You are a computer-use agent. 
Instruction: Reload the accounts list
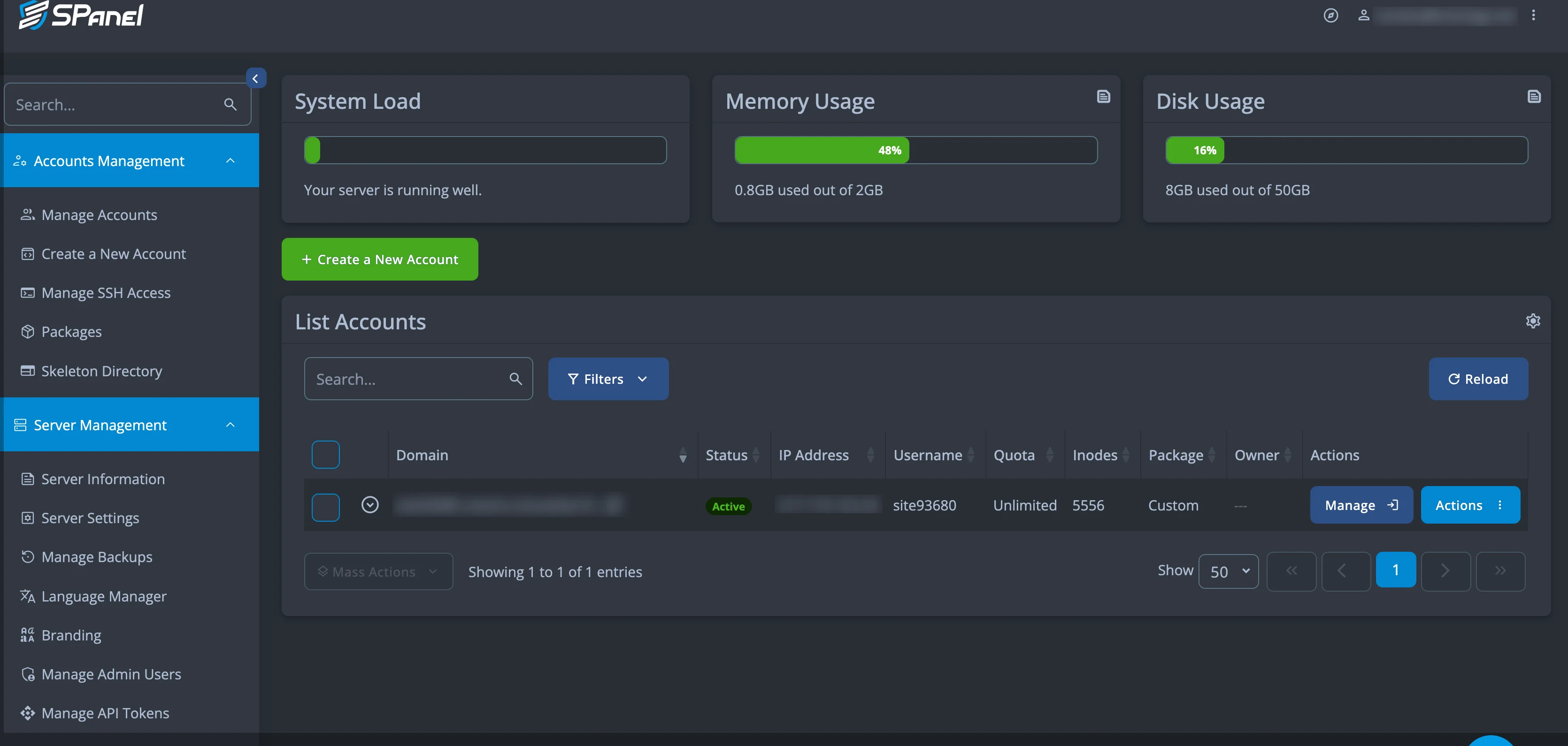pos(1477,379)
